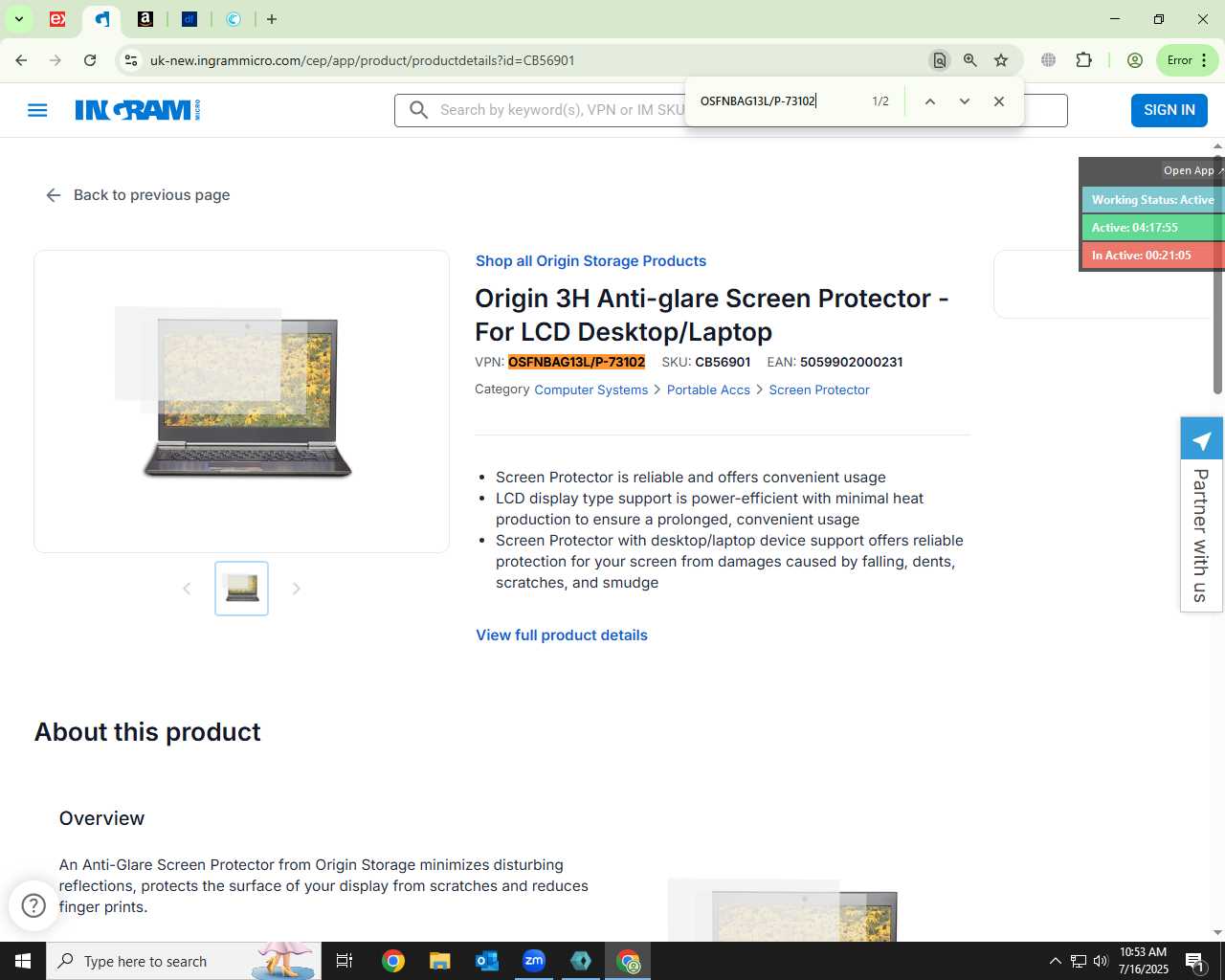Go back to previous page link

click(x=138, y=195)
